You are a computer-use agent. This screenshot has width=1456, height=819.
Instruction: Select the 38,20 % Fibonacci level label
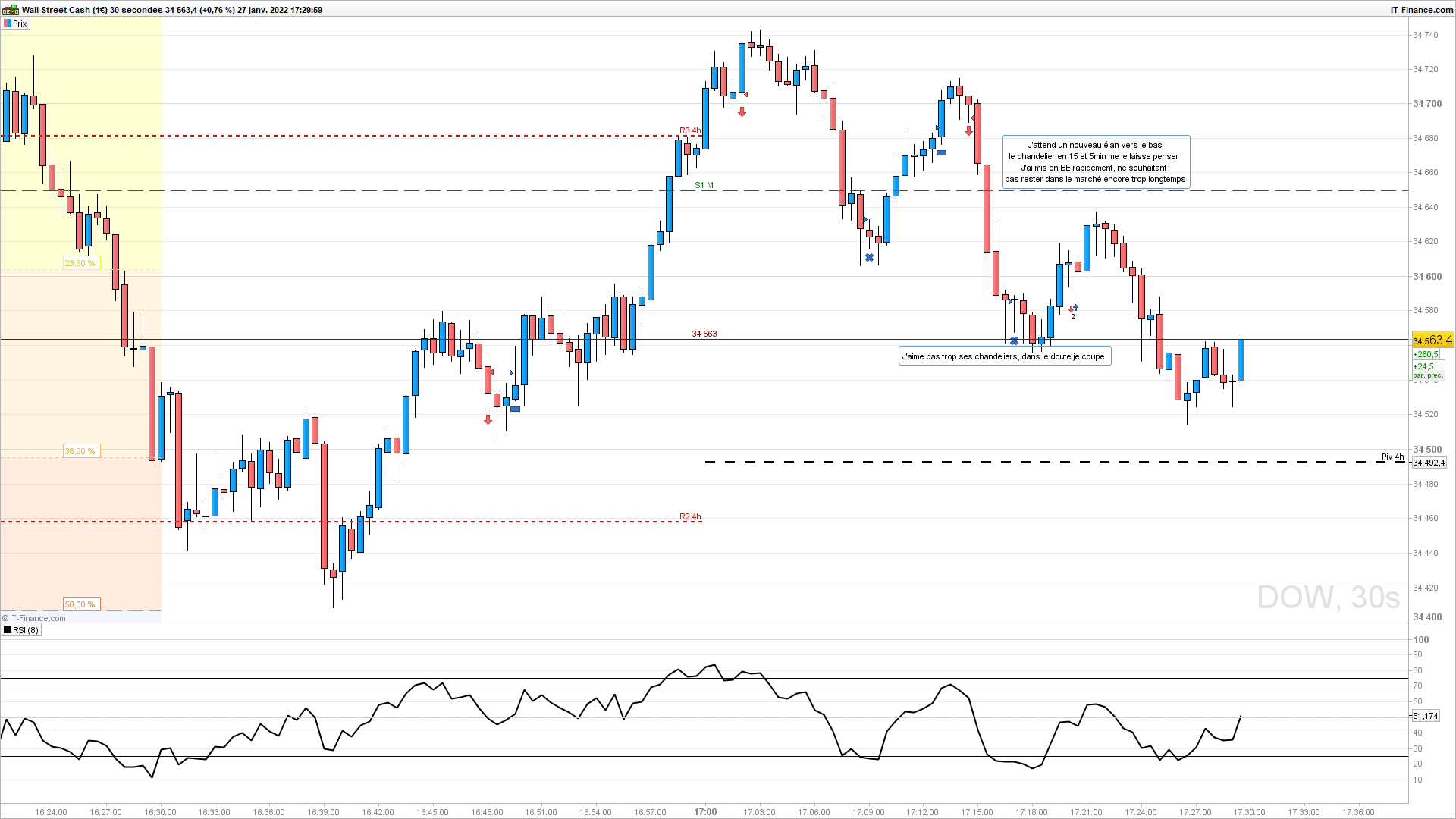(x=80, y=451)
